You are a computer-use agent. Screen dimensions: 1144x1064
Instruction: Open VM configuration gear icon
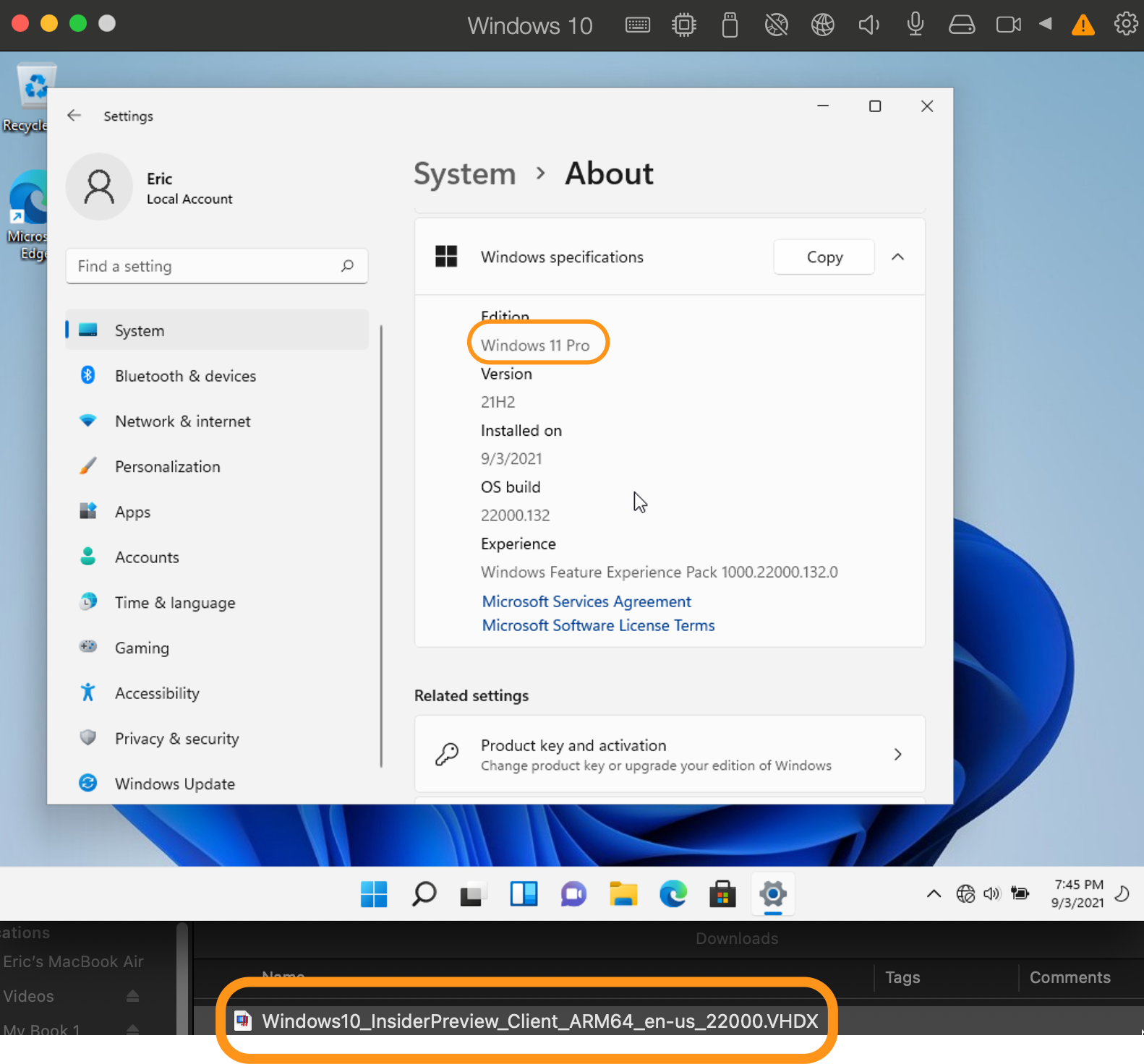coord(1125,24)
